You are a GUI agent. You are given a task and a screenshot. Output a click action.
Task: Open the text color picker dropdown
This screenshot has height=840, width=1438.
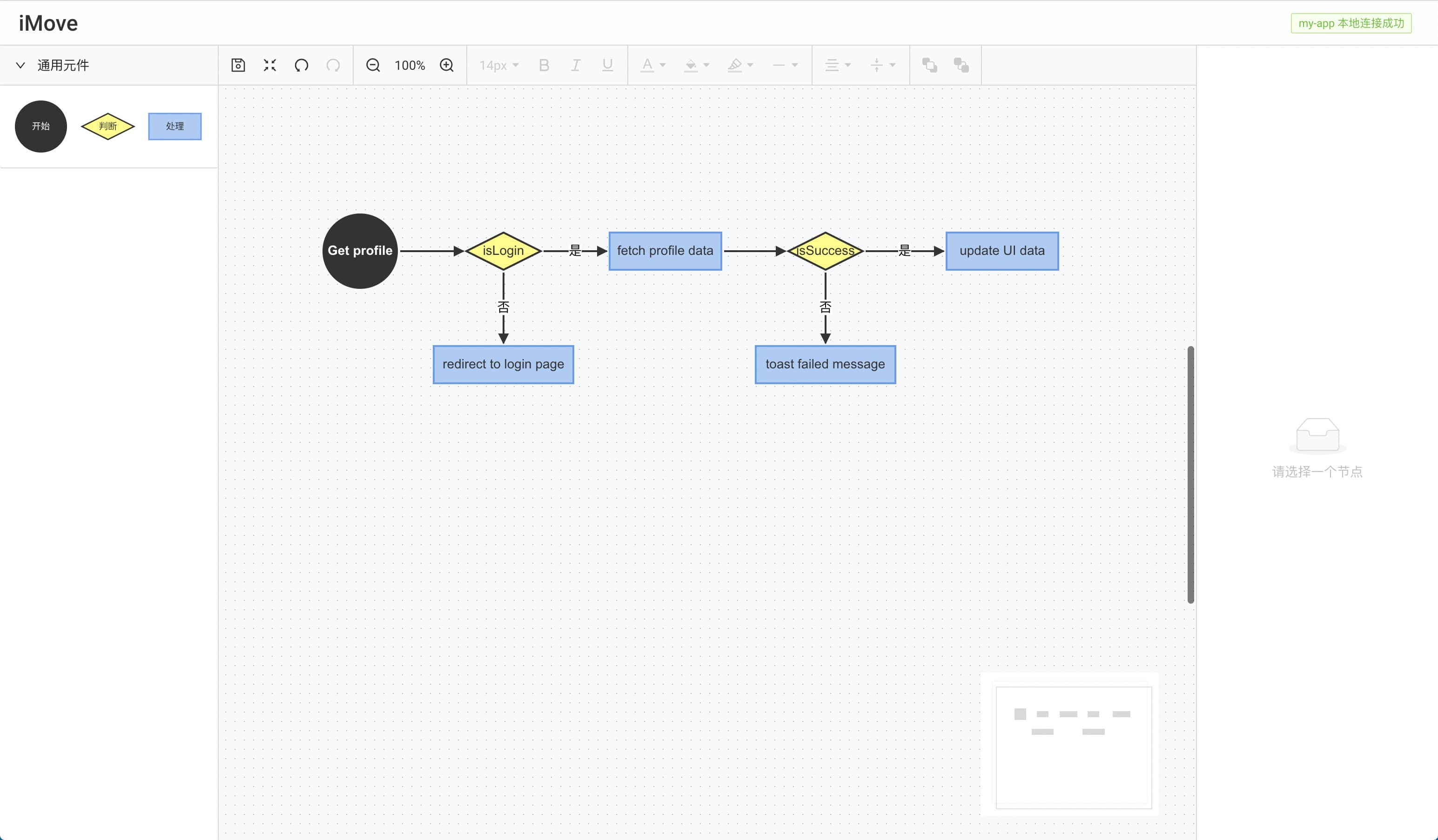(x=663, y=65)
